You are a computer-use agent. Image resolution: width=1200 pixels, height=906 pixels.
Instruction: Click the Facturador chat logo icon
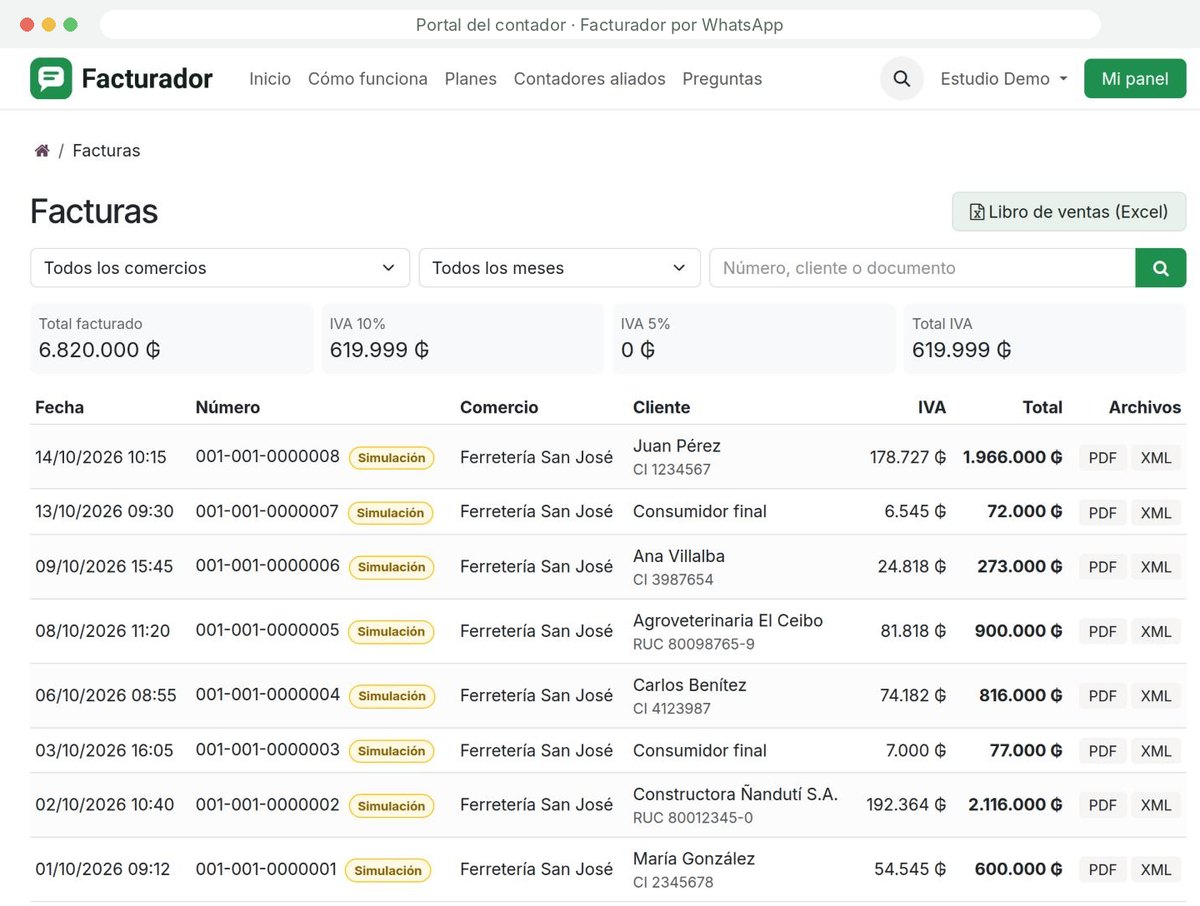click(x=51, y=78)
